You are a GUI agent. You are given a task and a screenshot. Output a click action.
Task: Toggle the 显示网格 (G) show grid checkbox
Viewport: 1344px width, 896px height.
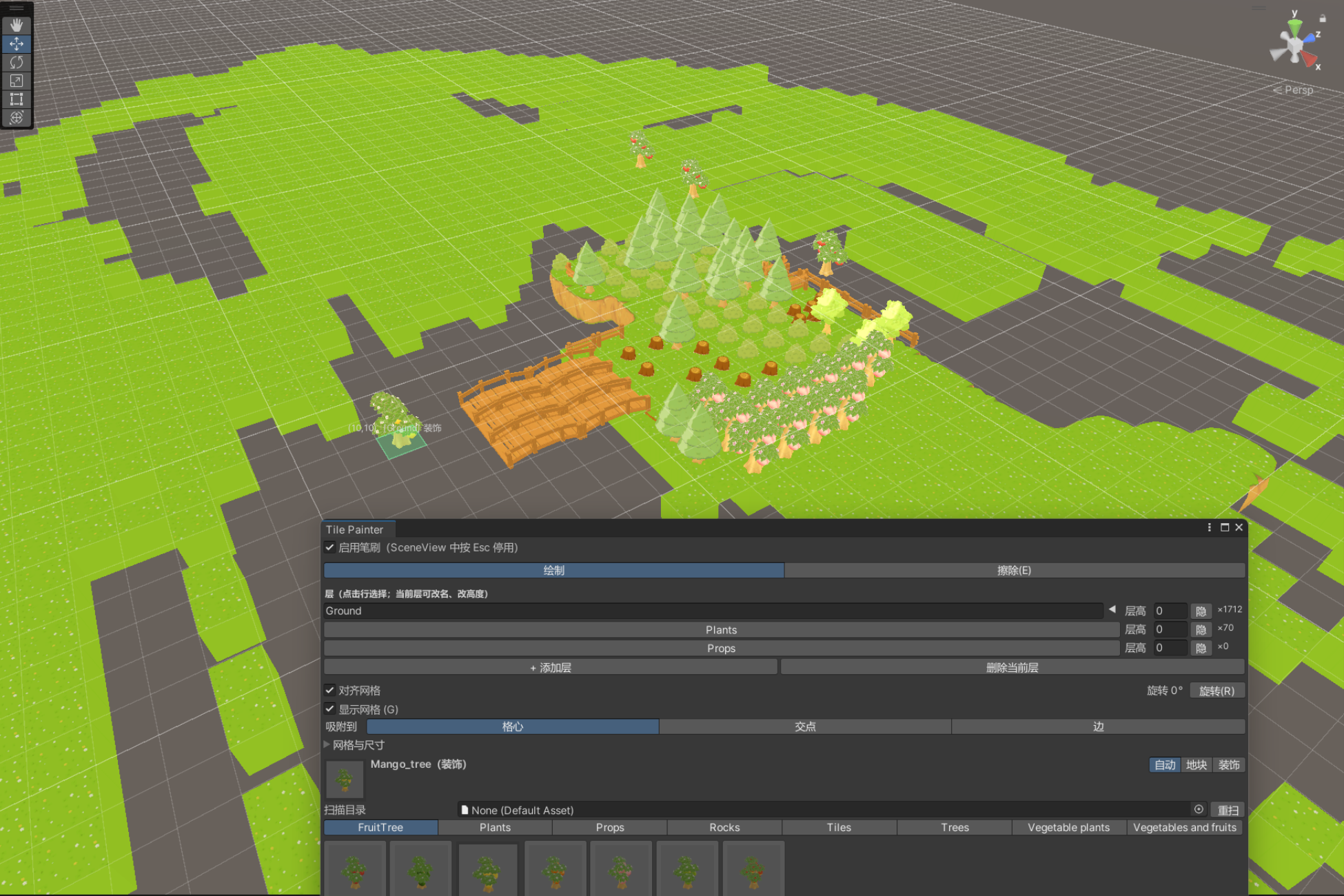click(330, 709)
